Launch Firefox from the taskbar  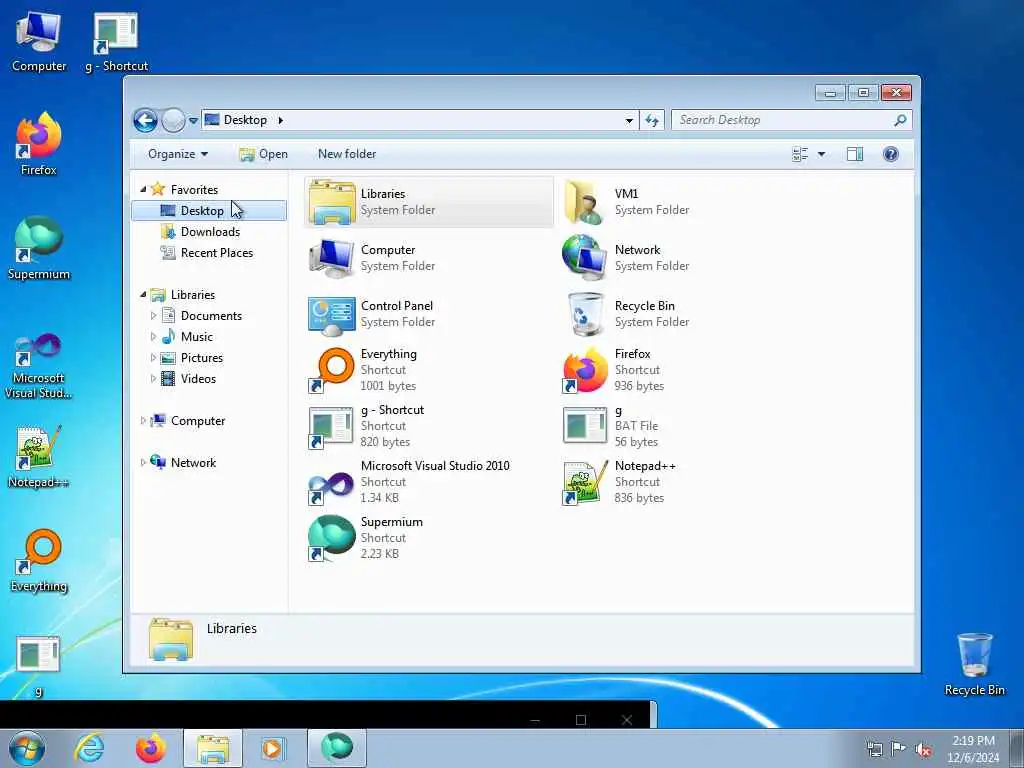pyautogui.click(x=151, y=748)
